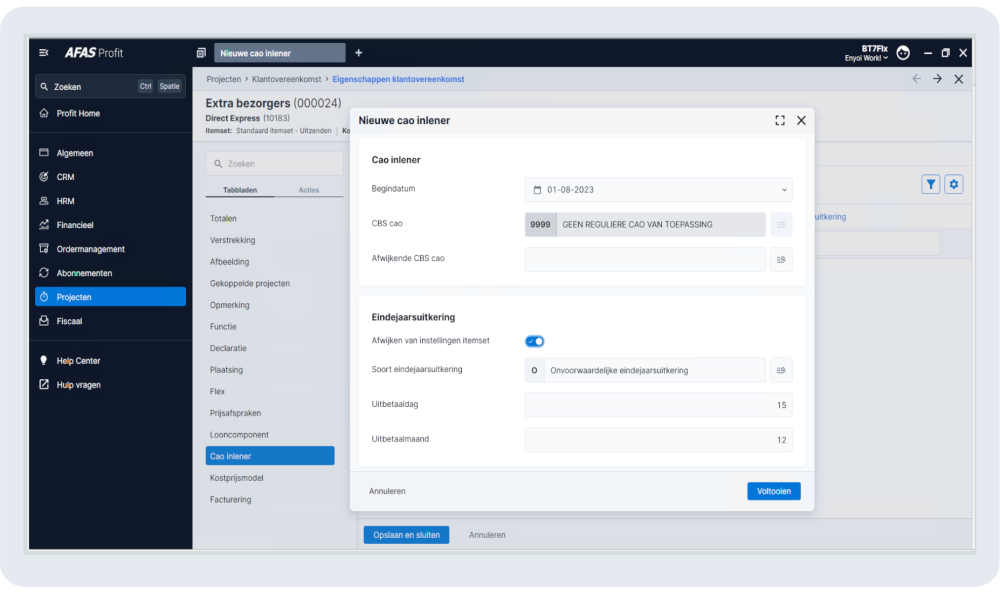
Task: Open the Enyoi Work environment dropdown
Action: coord(866,58)
